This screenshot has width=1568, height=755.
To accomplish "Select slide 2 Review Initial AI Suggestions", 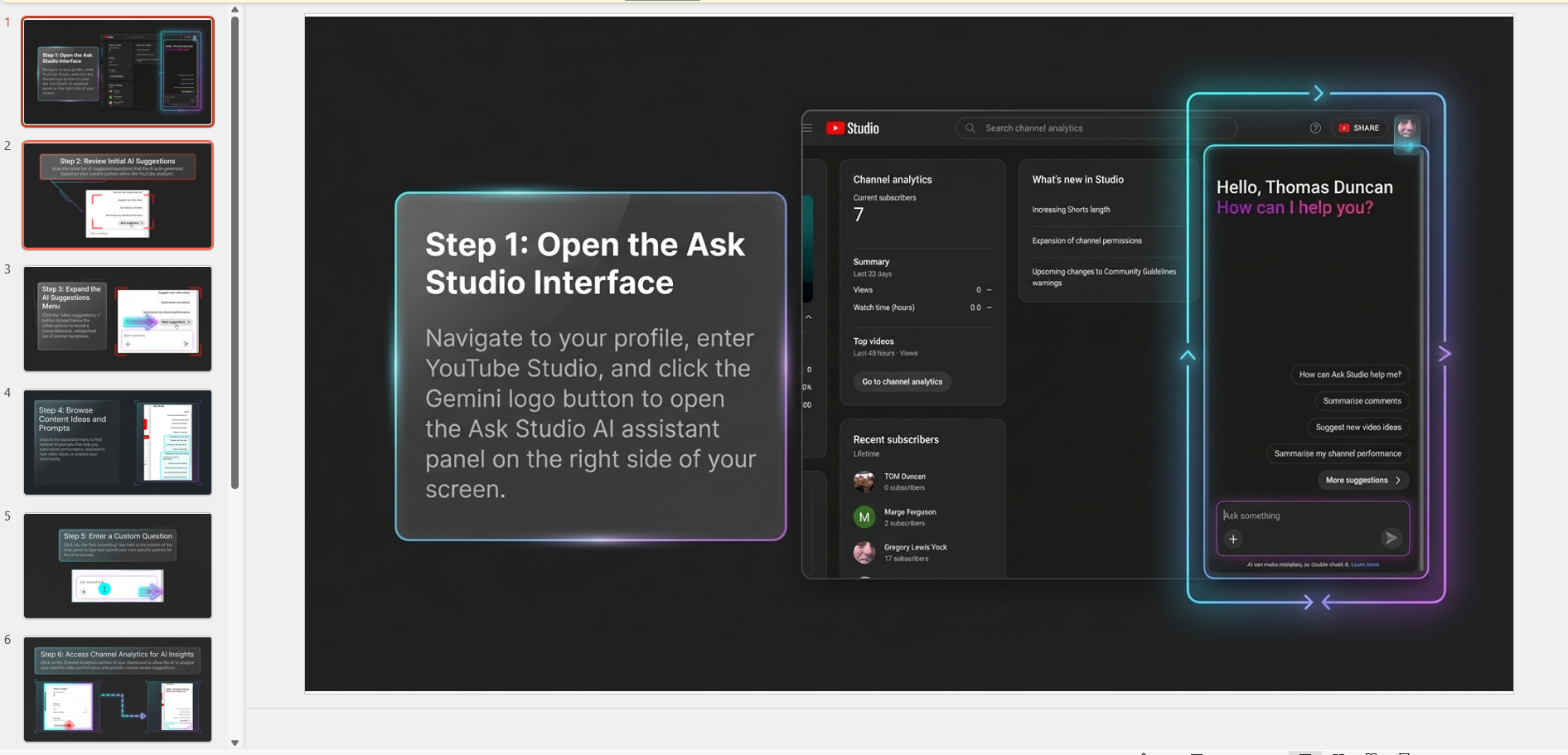I will [118, 196].
